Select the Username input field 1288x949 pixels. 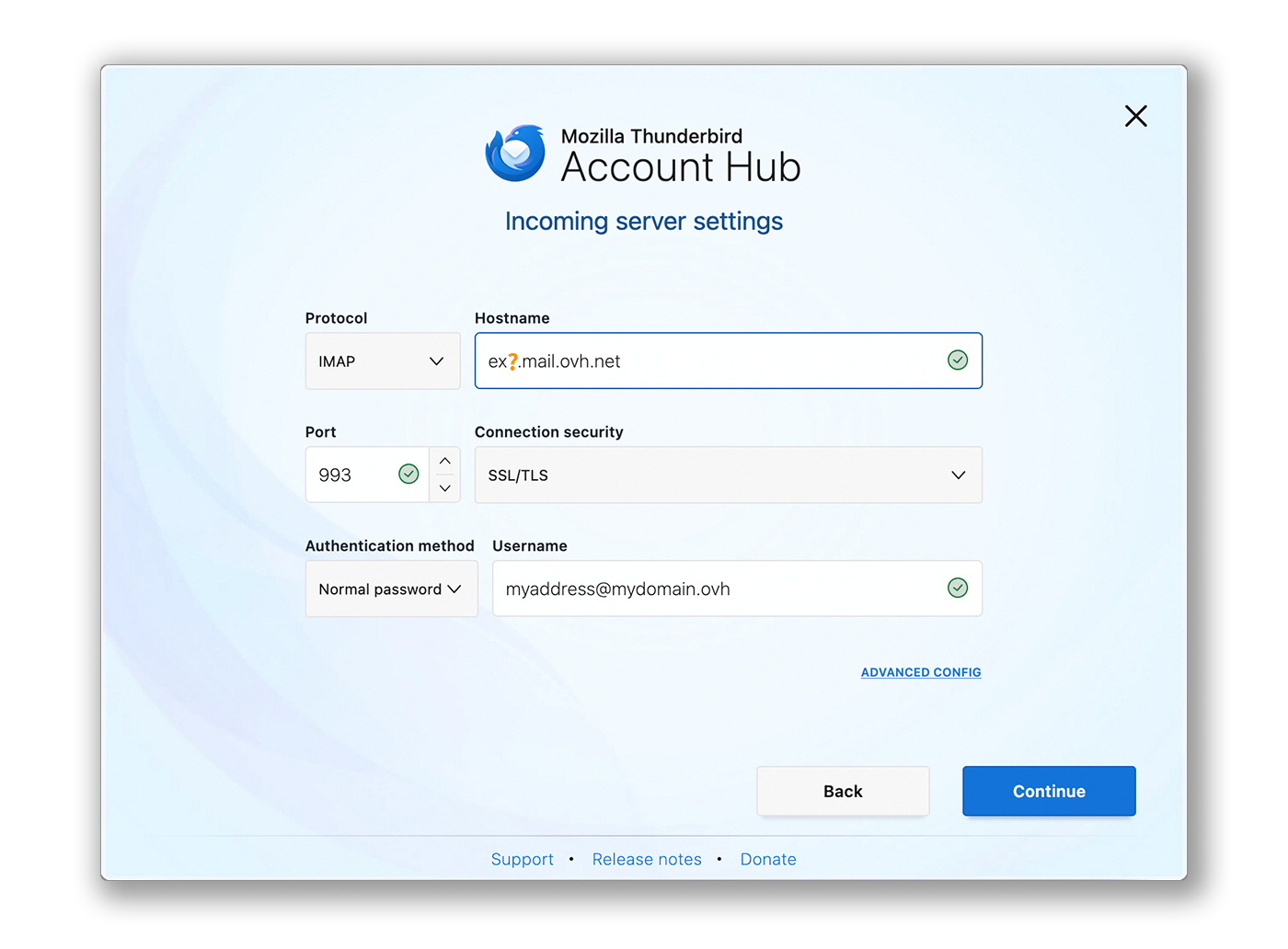pyautogui.click(x=718, y=589)
